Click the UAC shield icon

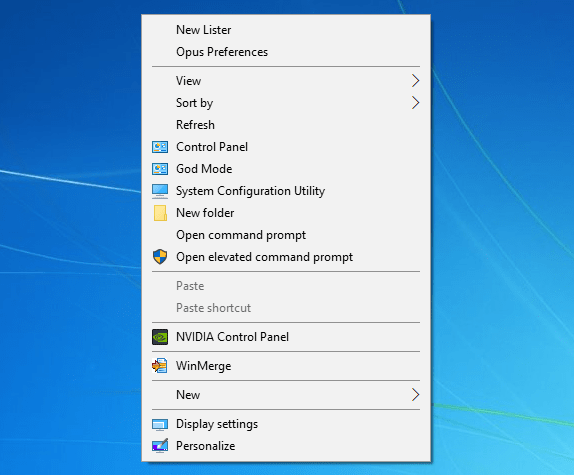[160, 257]
